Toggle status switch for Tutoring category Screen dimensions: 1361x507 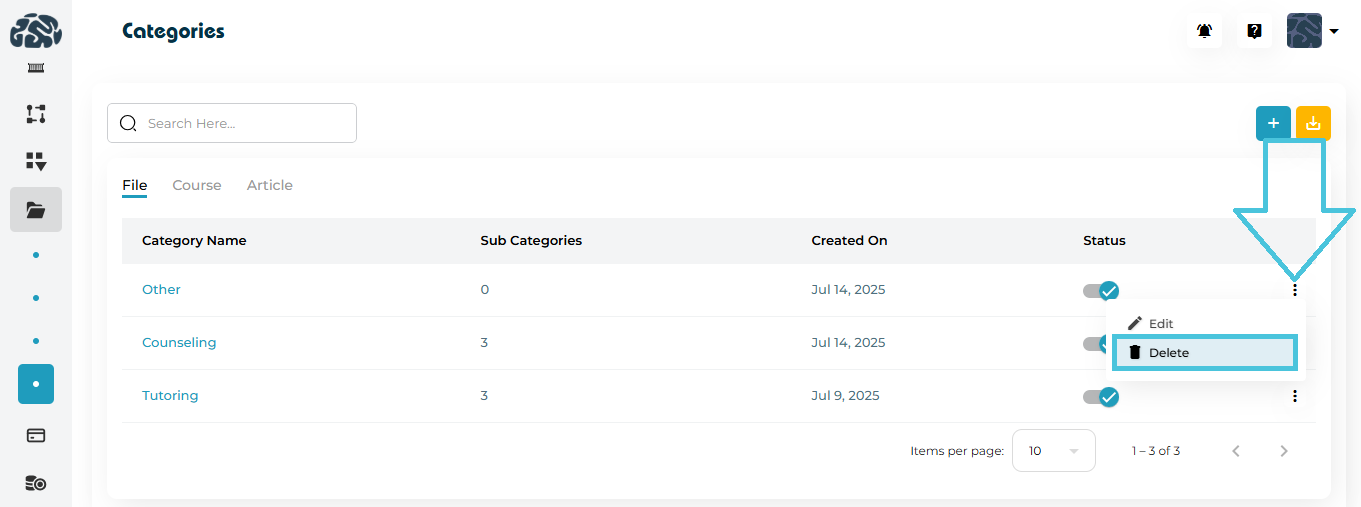[1100, 397]
